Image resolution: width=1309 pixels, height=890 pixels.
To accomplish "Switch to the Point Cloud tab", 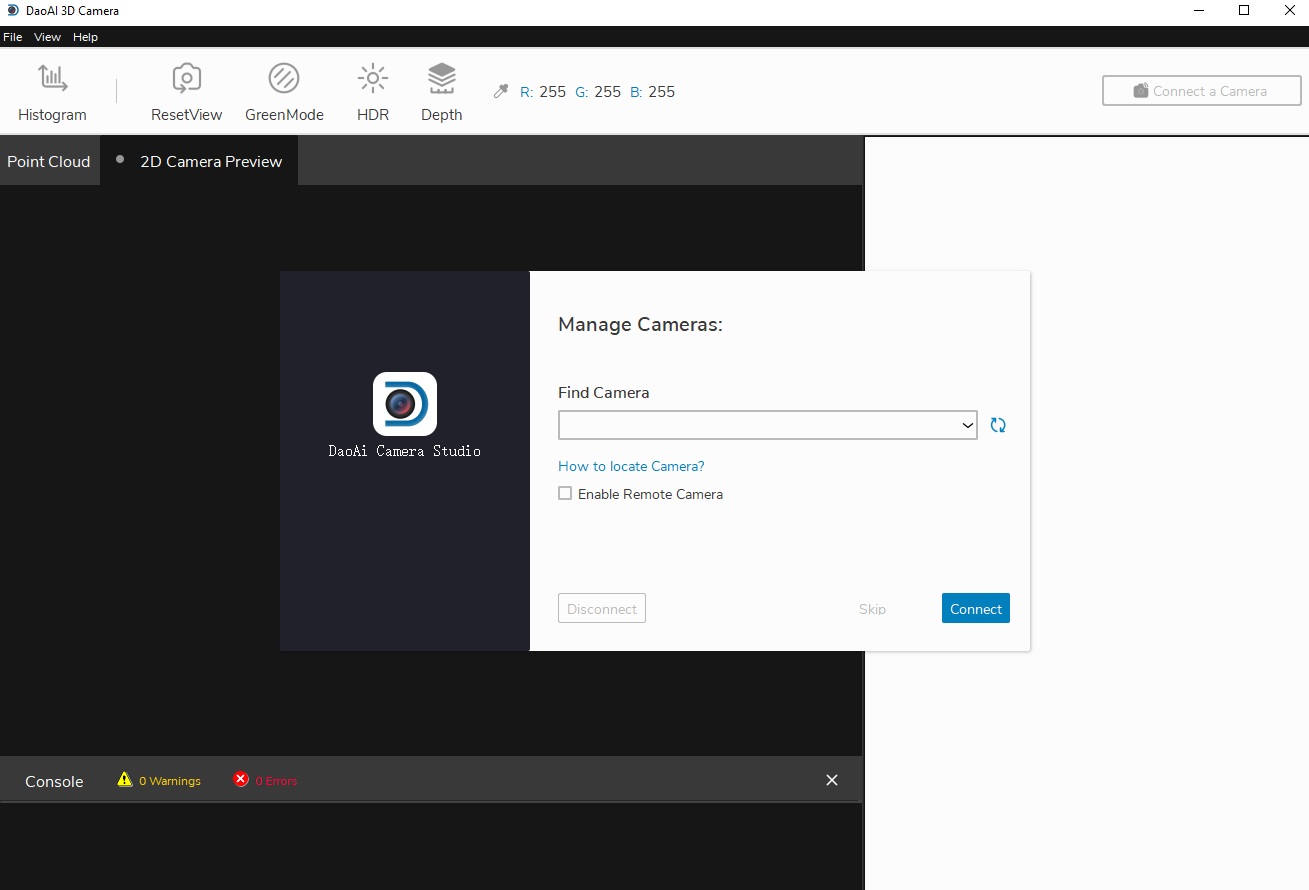I will [49, 161].
